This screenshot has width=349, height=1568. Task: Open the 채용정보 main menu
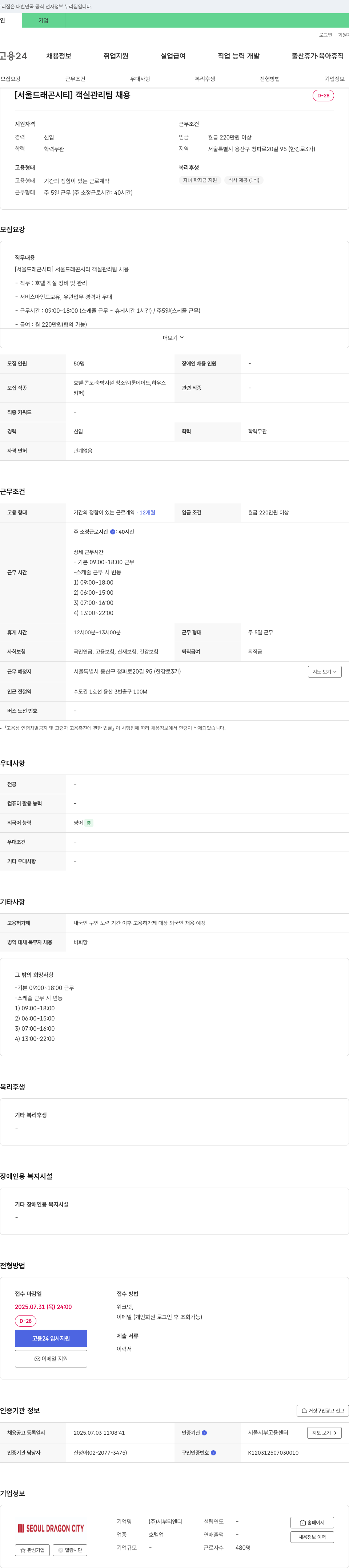tap(59, 56)
